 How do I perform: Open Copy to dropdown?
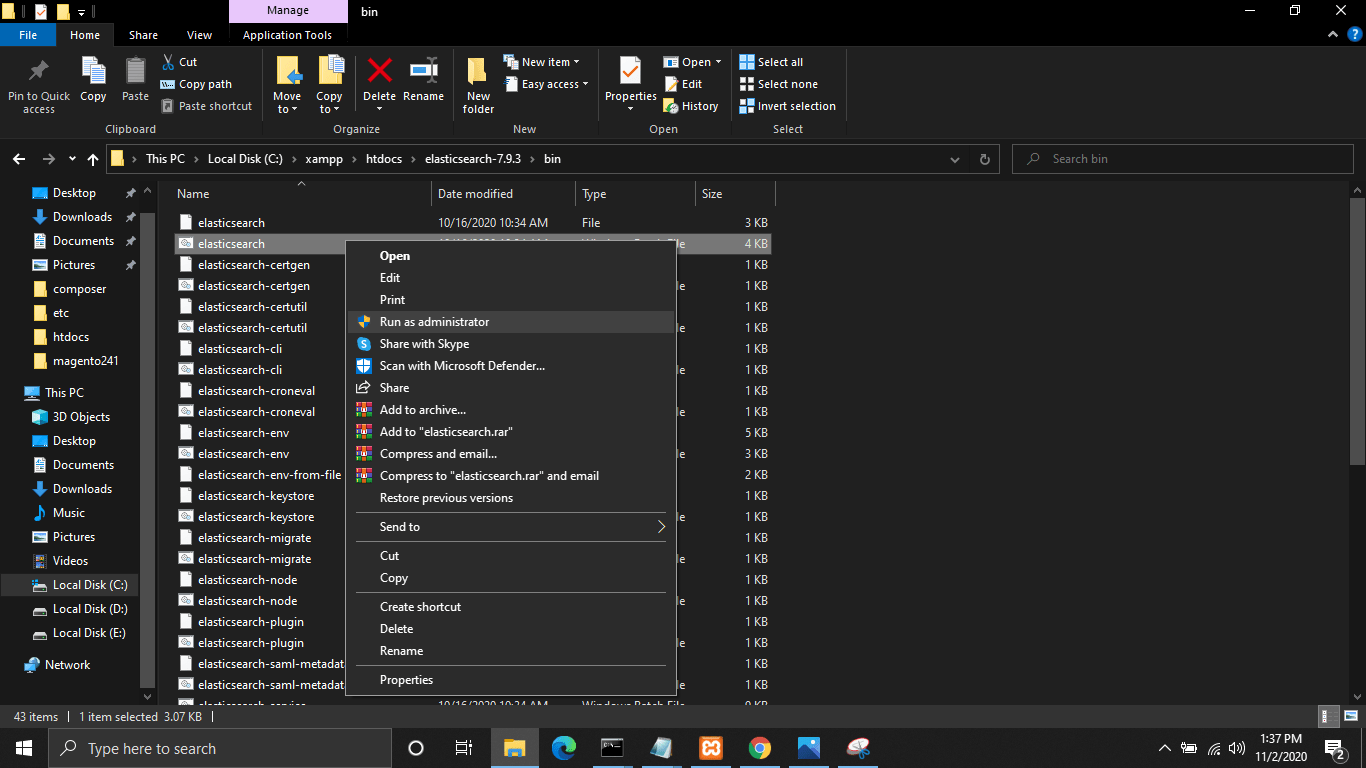[329, 103]
